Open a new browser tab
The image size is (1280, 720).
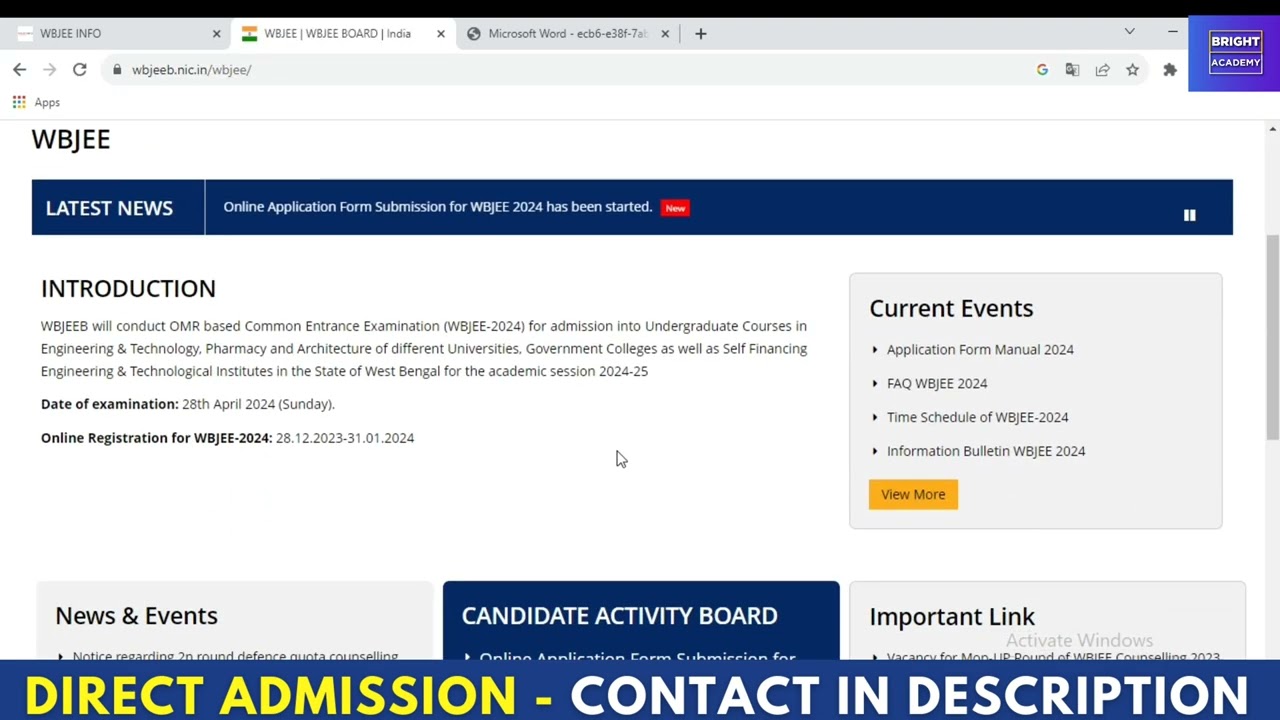(x=700, y=33)
